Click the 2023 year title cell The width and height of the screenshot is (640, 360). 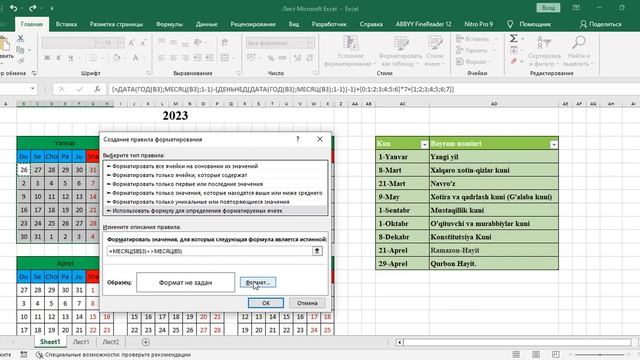[175, 116]
